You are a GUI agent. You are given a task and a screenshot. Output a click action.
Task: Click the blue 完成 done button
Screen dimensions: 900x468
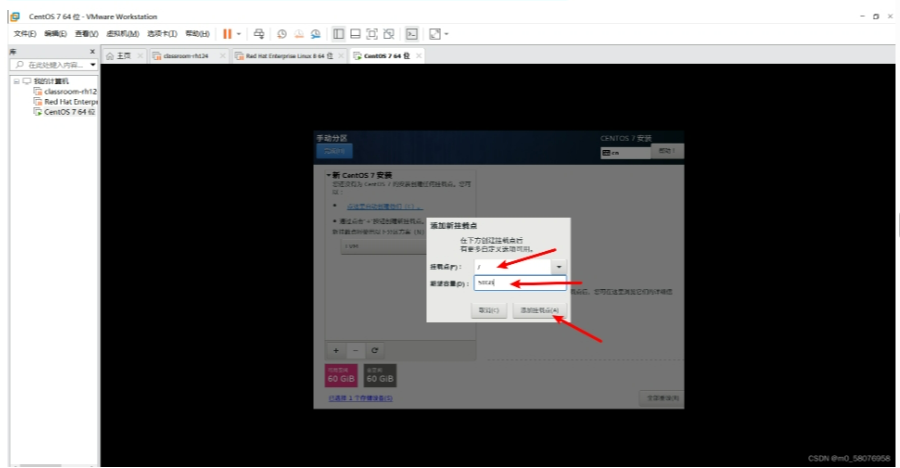(334, 151)
